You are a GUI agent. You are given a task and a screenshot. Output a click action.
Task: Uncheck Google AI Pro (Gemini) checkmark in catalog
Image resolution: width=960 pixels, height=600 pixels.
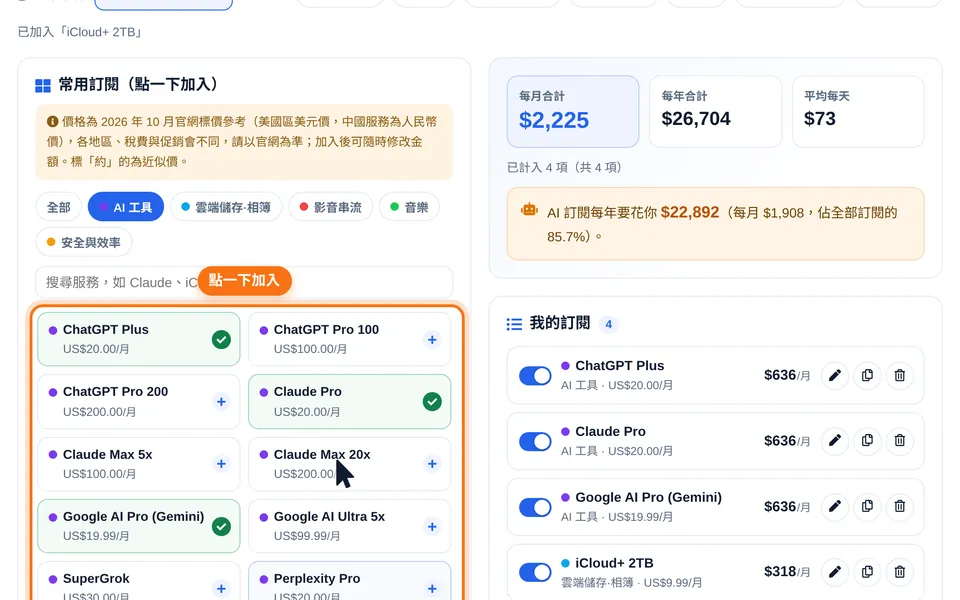point(221,527)
